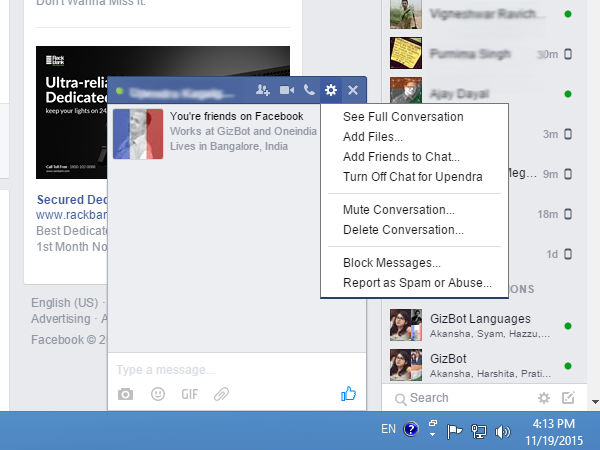Click the new message compose icon

click(x=568, y=398)
